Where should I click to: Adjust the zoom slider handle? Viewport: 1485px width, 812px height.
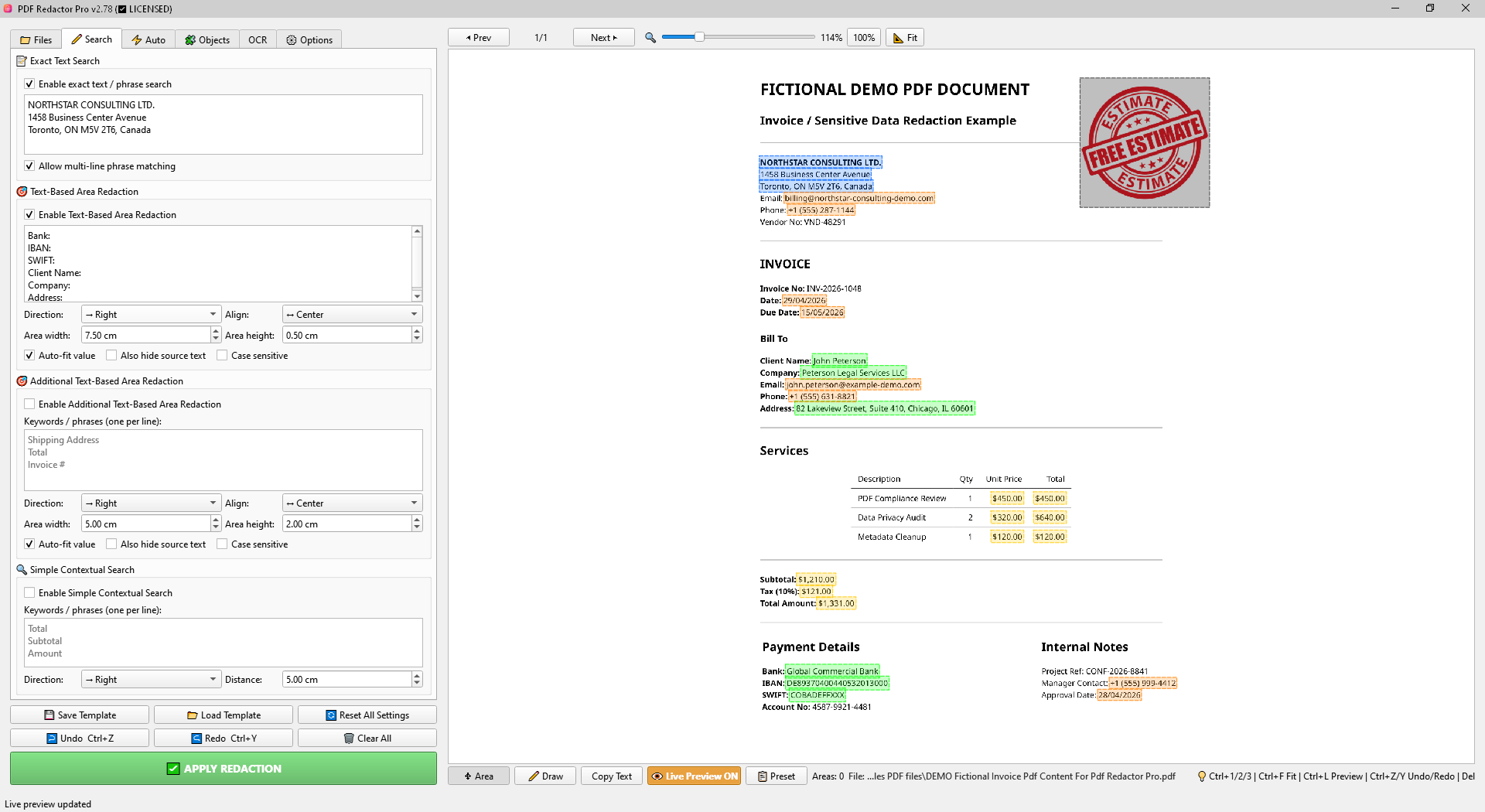pyautogui.click(x=700, y=37)
